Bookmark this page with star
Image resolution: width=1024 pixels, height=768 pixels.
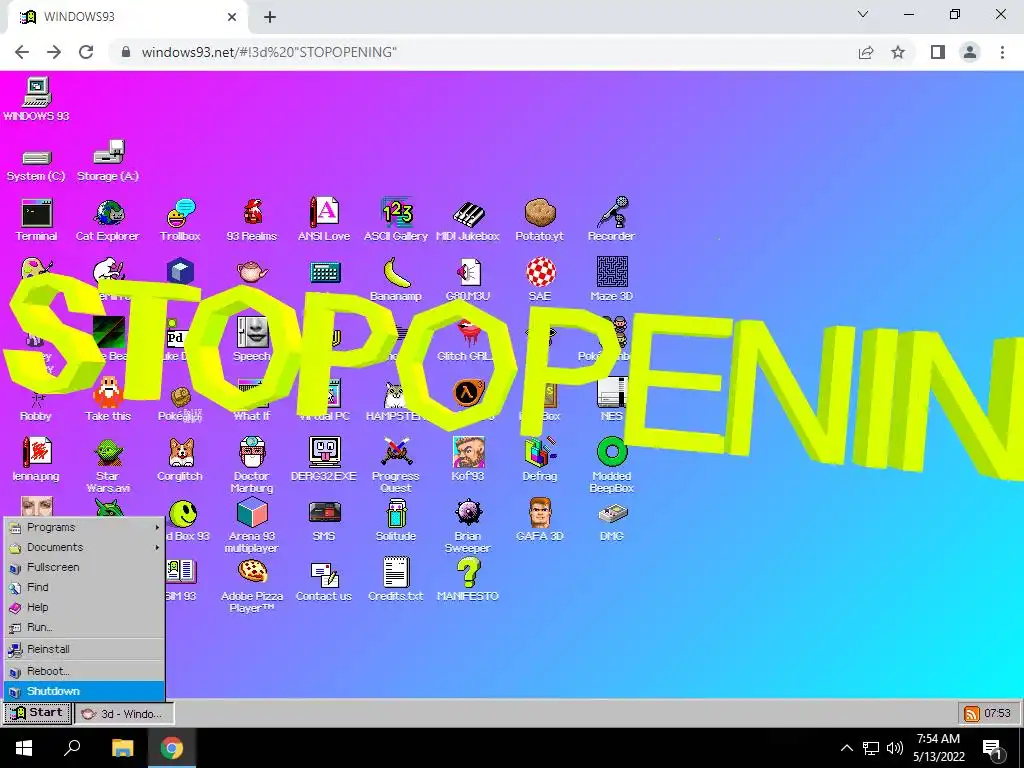(898, 52)
